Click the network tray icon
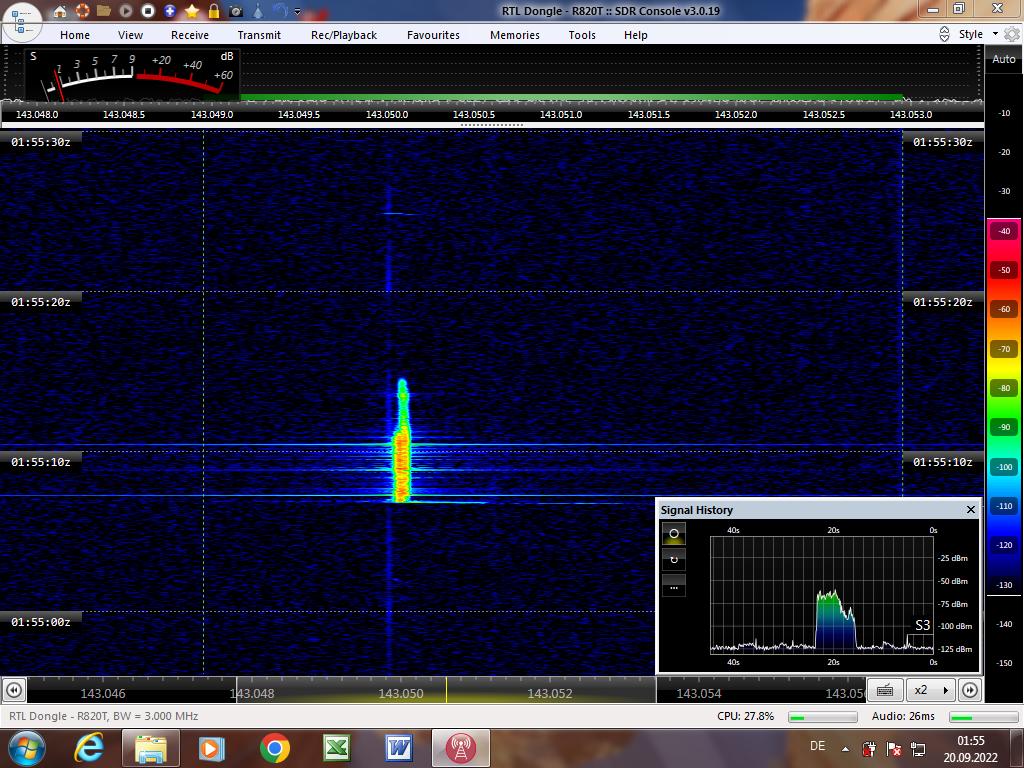 click(x=918, y=749)
